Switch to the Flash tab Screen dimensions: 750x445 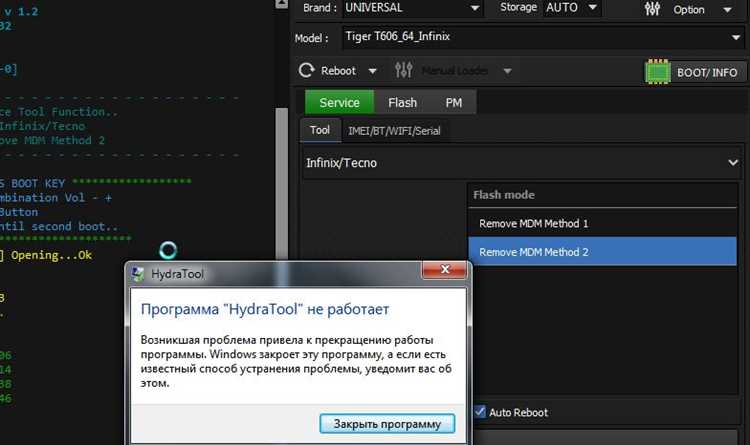(402, 102)
